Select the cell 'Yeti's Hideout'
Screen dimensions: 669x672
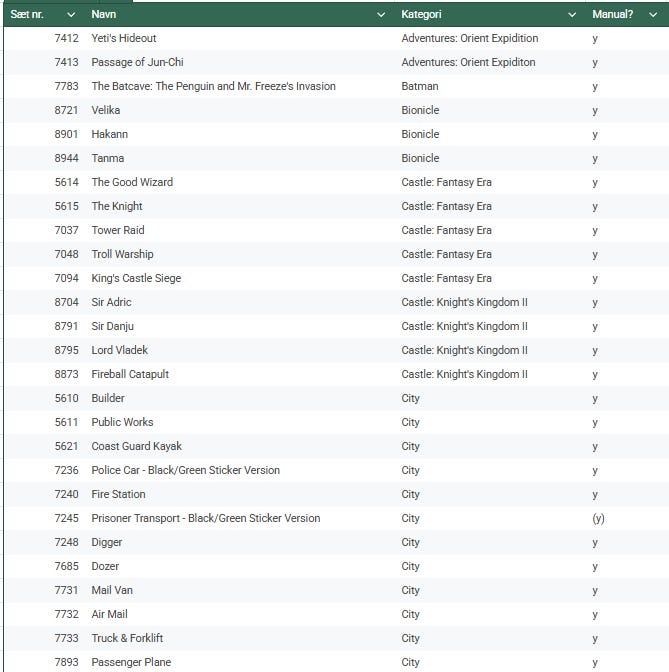[241, 38]
